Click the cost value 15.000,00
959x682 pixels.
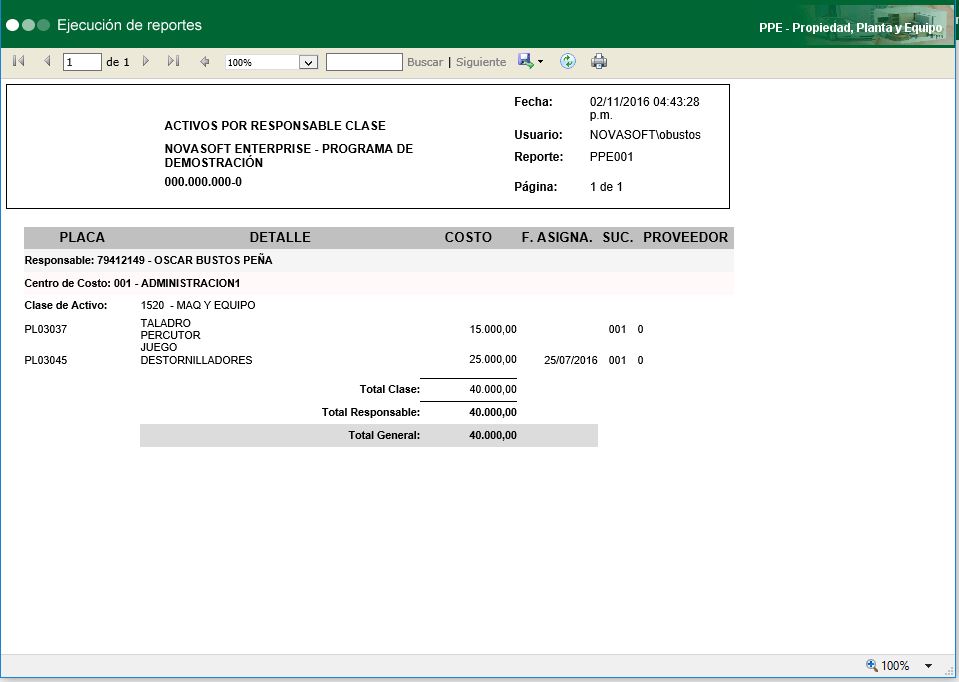coord(493,329)
